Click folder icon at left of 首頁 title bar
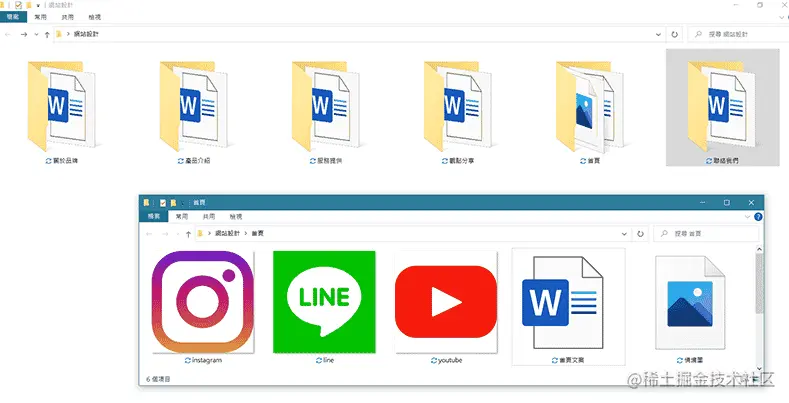Image resolution: width=789 pixels, height=403 pixels. [146, 203]
